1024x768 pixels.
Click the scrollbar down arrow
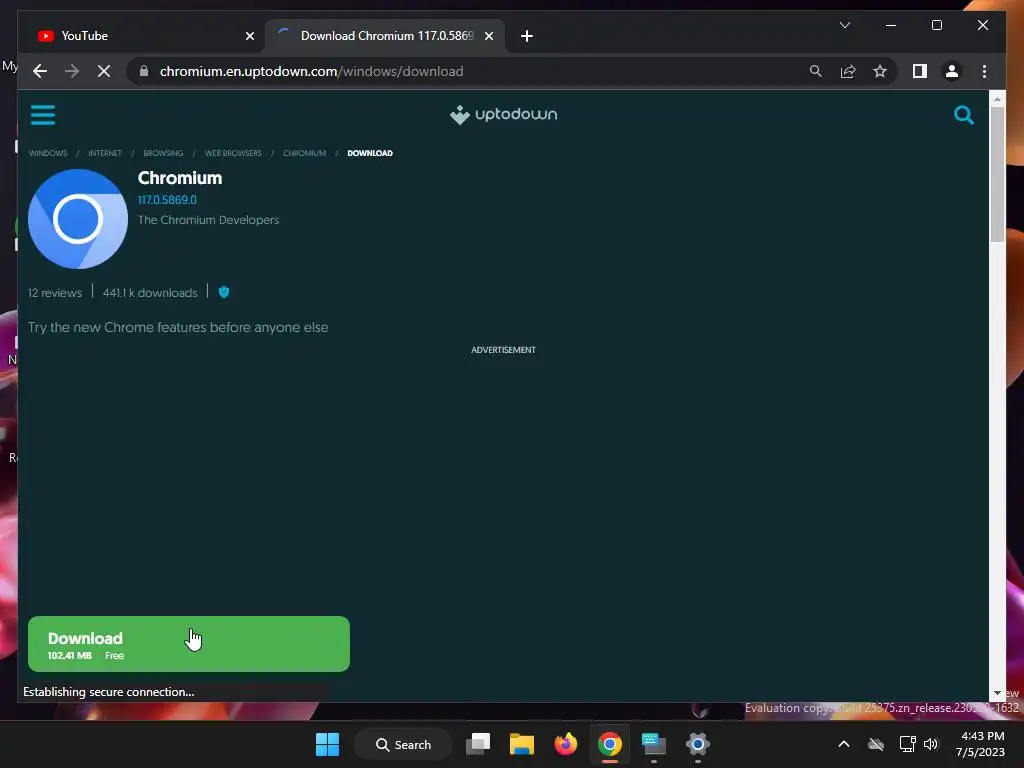pos(997,693)
